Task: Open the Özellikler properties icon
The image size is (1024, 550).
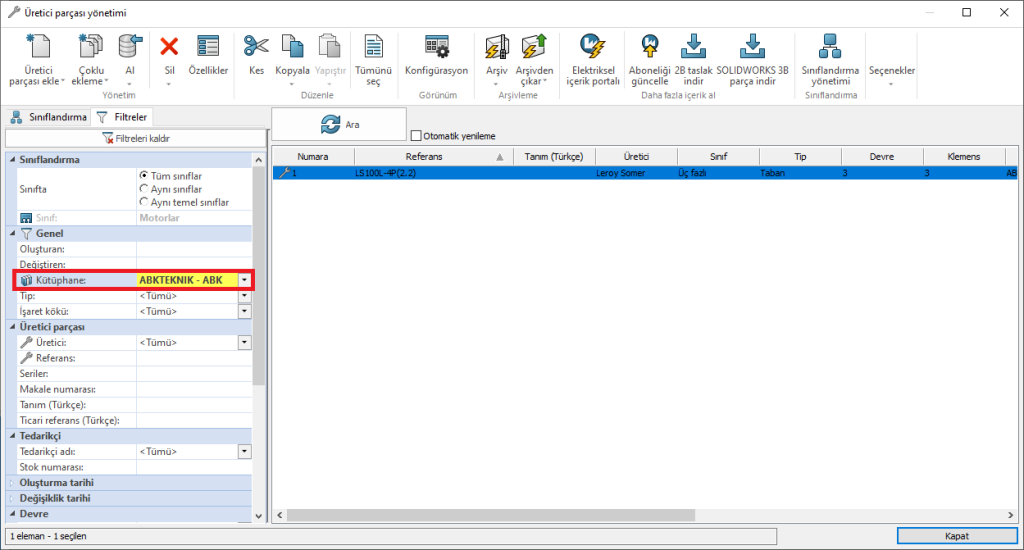Action: click(208, 46)
